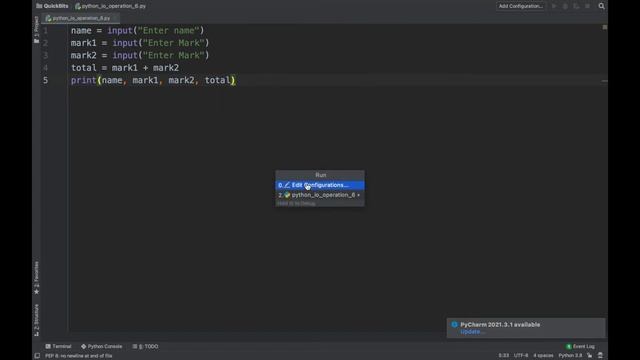Change the UTF-8 file encoding
The width and height of the screenshot is (640, 360).
[521, 356]
